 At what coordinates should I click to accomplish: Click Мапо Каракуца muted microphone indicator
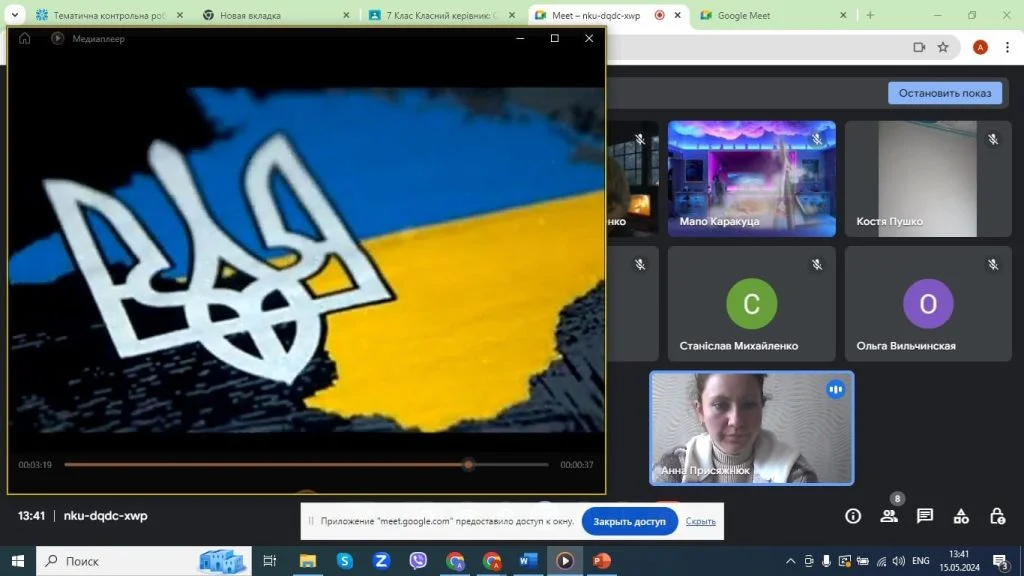click(817, 140)
